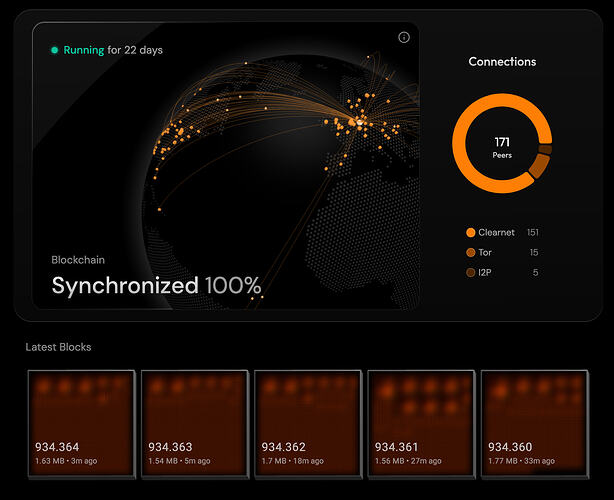The height and width of the screenshot is (500, 614).
Task: Click the green Running status dot
Action: coord(54,49)
